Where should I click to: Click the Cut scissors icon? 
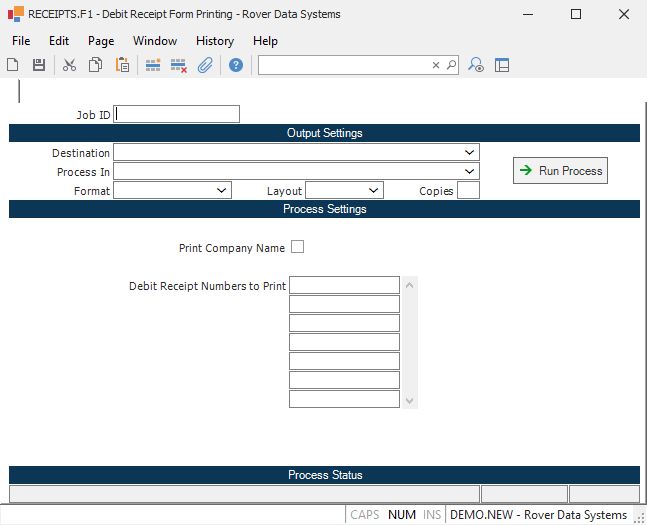point(69,65)
